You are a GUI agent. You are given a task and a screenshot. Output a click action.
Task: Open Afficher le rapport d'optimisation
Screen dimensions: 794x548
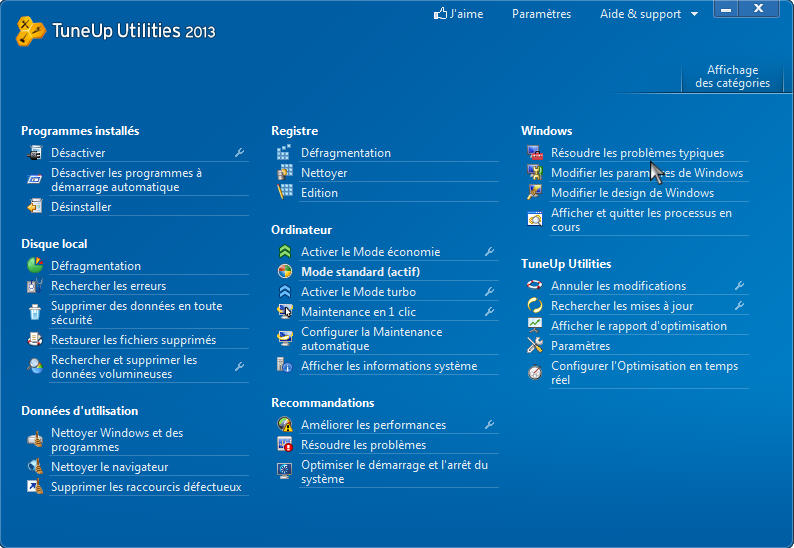point(639,326)
